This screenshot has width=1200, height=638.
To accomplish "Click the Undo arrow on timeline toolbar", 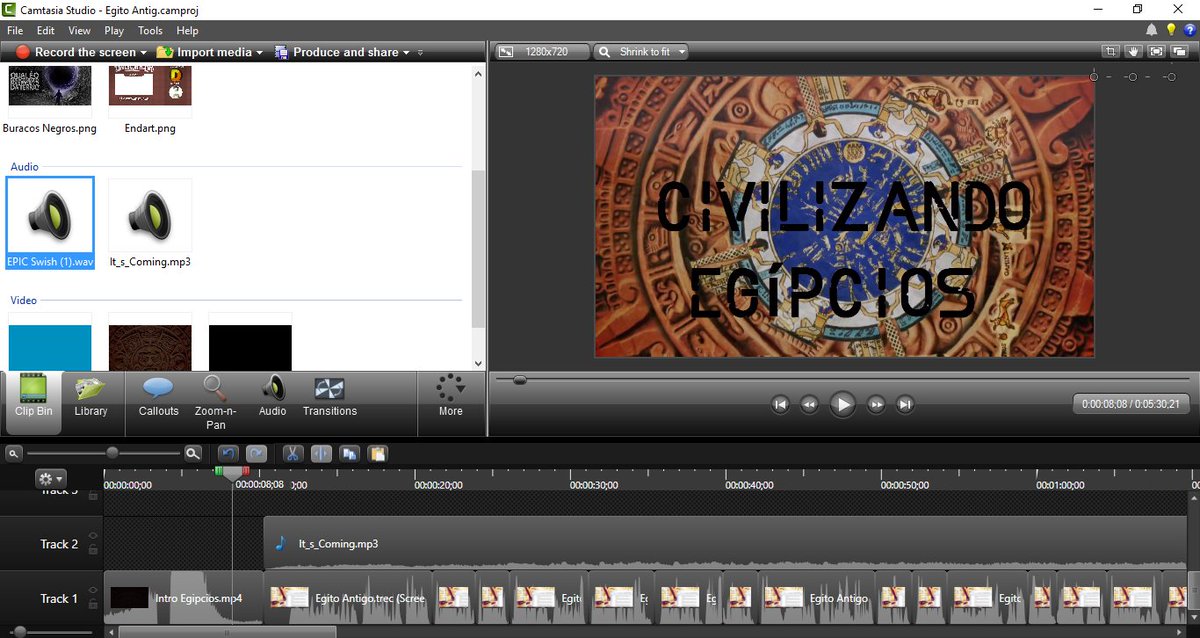I will [x=228, y=453].
